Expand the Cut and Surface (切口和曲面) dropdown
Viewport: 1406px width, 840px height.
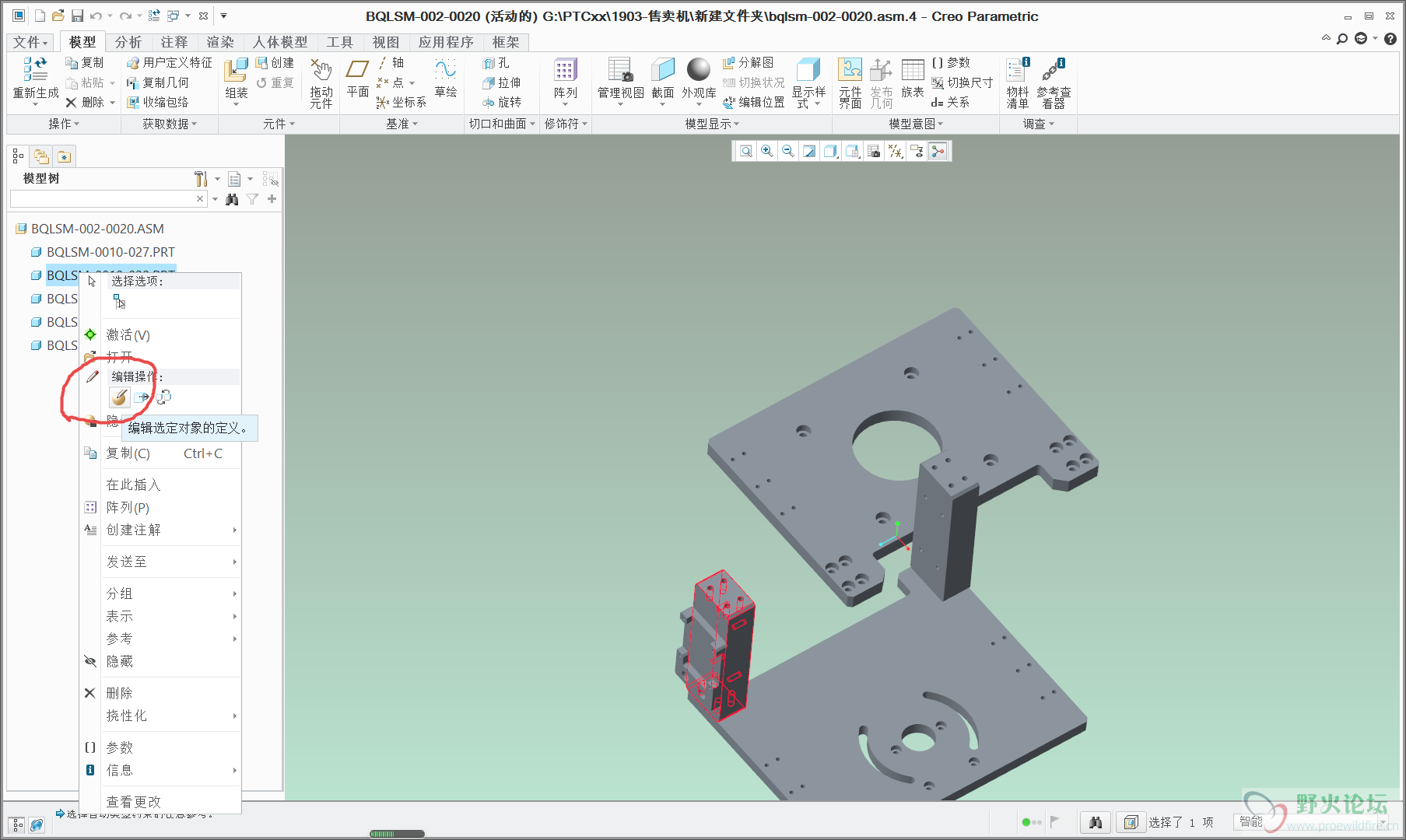click(x=502, y=124)
